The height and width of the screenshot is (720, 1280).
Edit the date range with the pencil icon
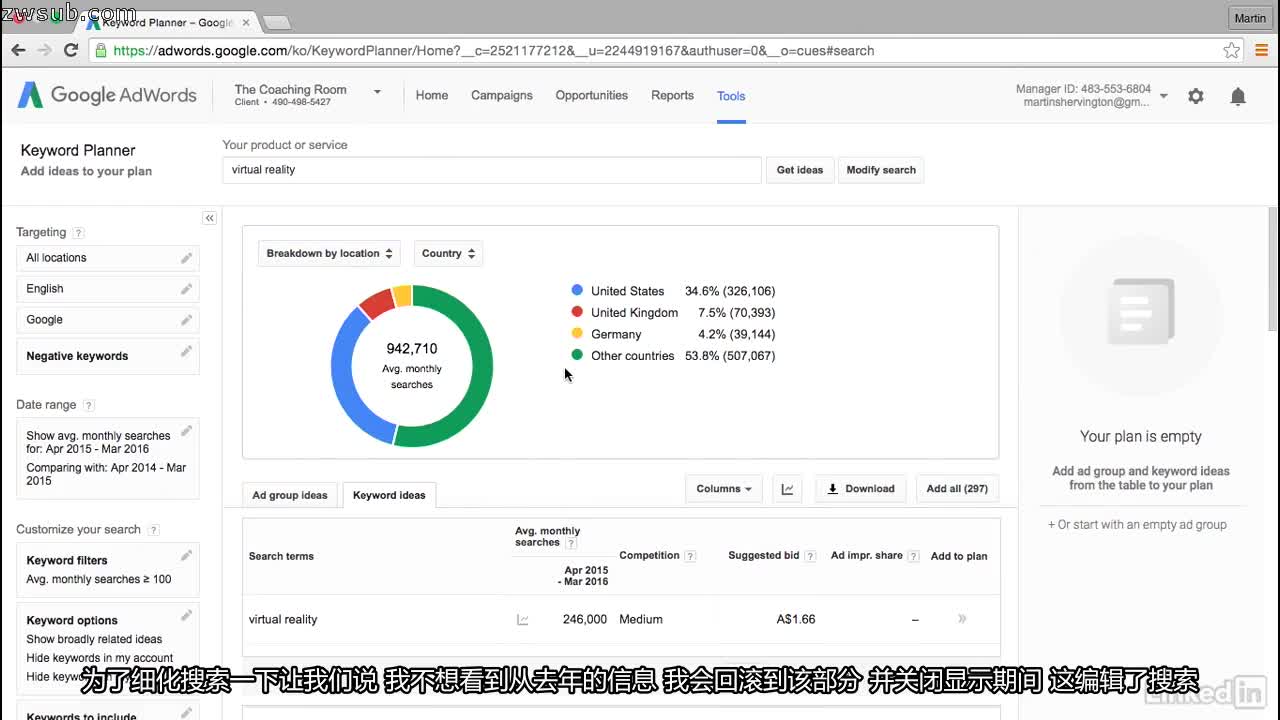pyautogui.click(x=186, y=432)
